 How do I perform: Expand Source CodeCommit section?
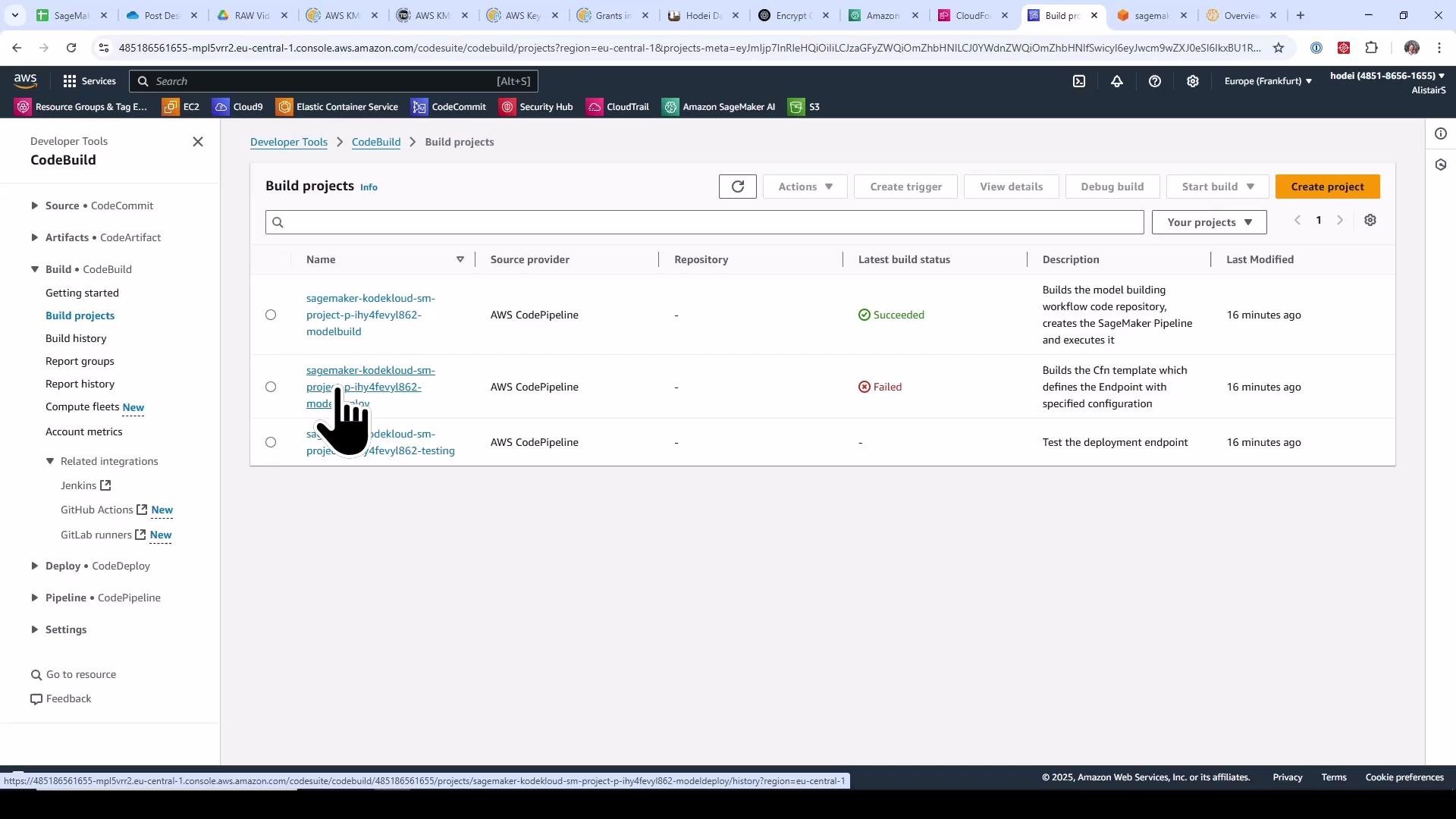click(x=35, y=206)
